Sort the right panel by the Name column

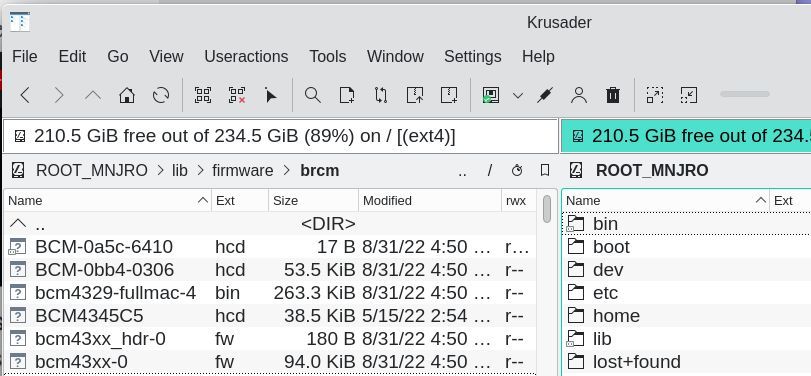pyautogui.click(x=666, y=201)
